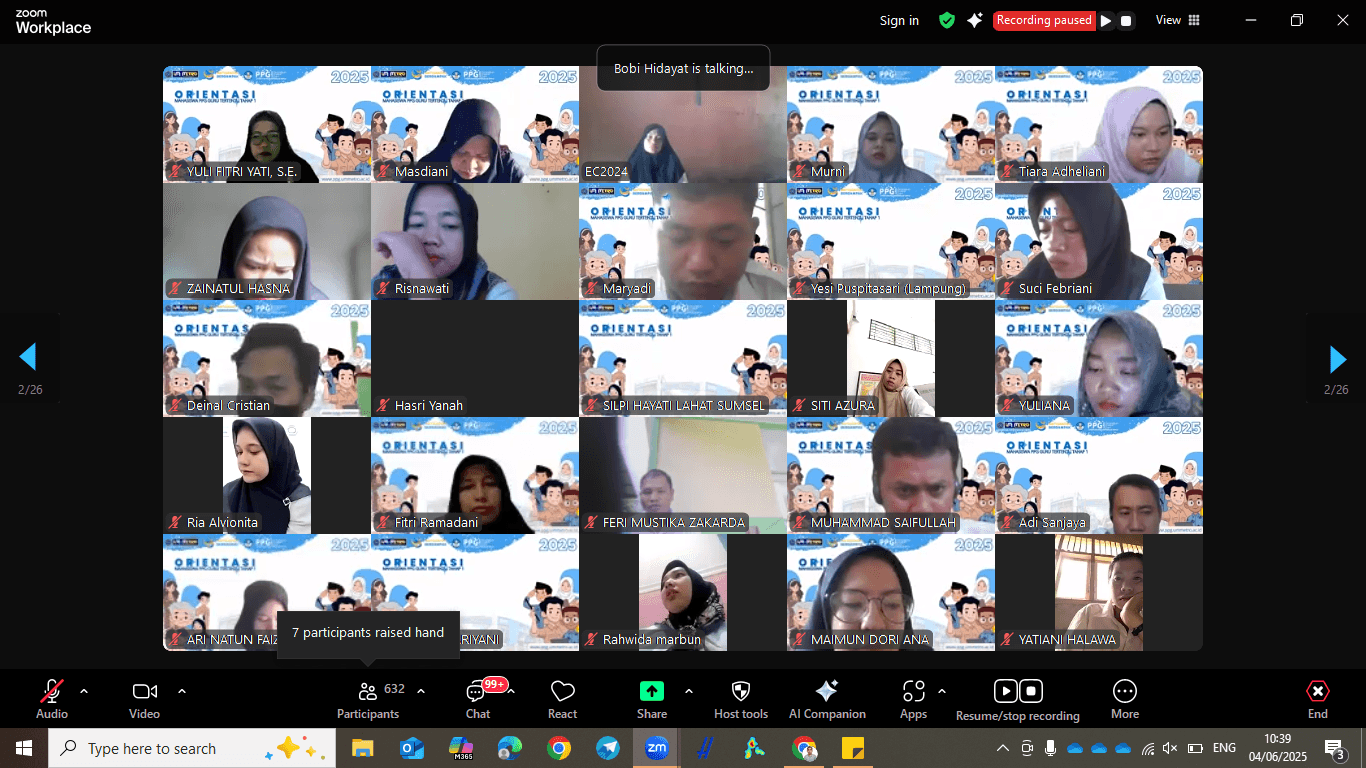The width and height of the screenshot is (1366, 768).
Task: Open the Participants list panel
Action: [x=367, y=692]
